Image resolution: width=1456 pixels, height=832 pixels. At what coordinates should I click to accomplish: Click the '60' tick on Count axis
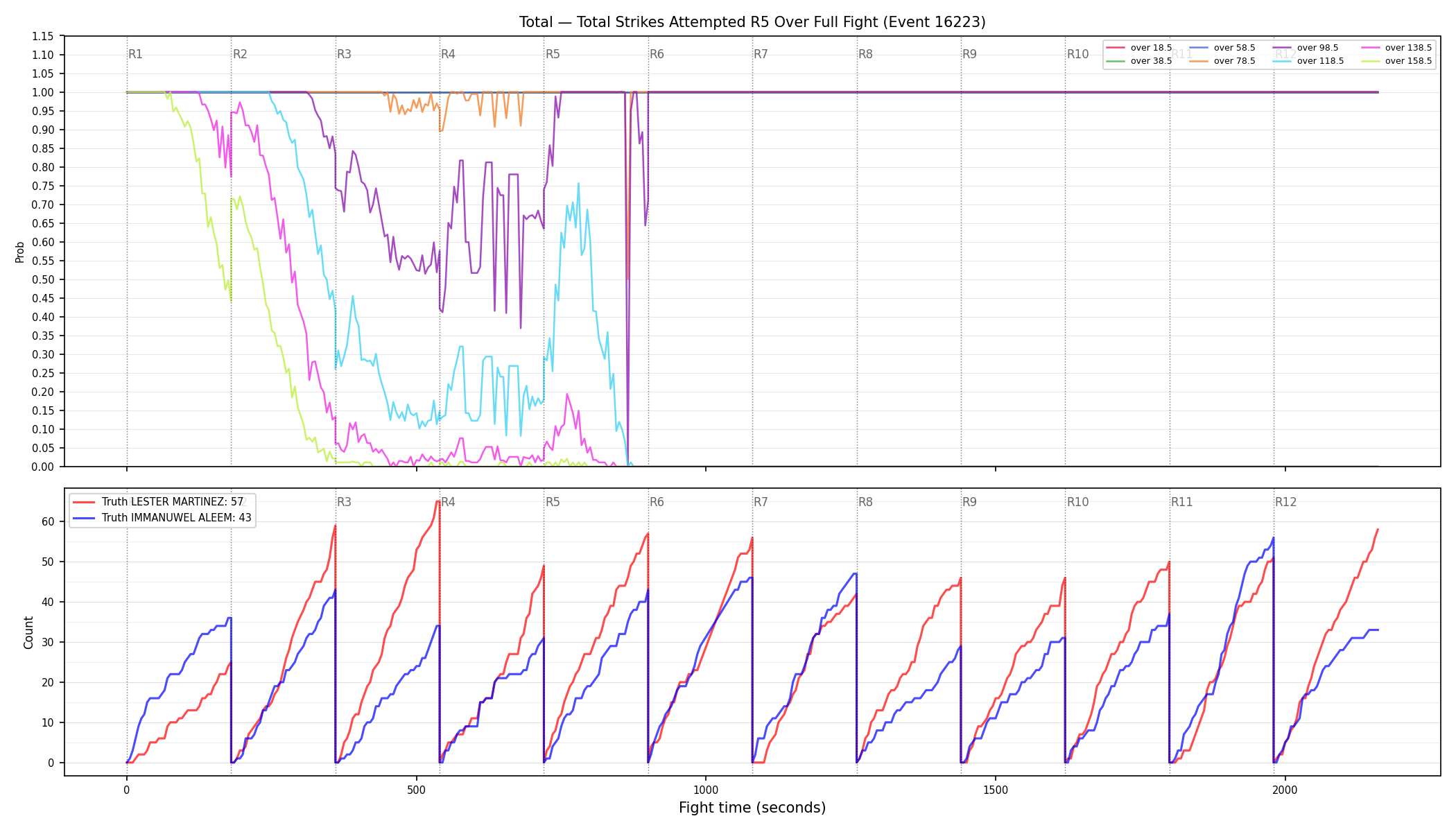[49, 521]
